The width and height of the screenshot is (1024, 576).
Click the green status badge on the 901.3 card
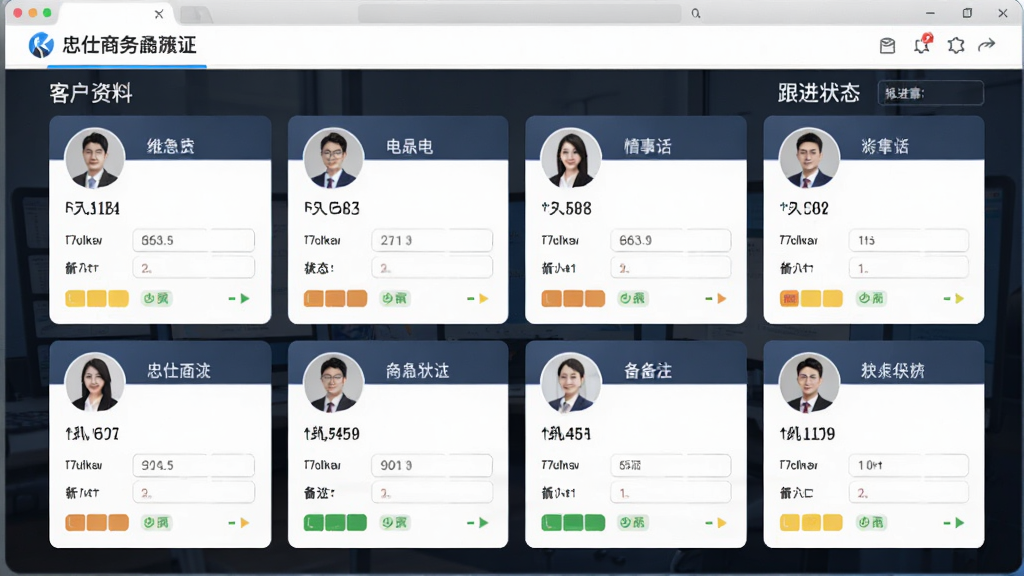point(395,522)
